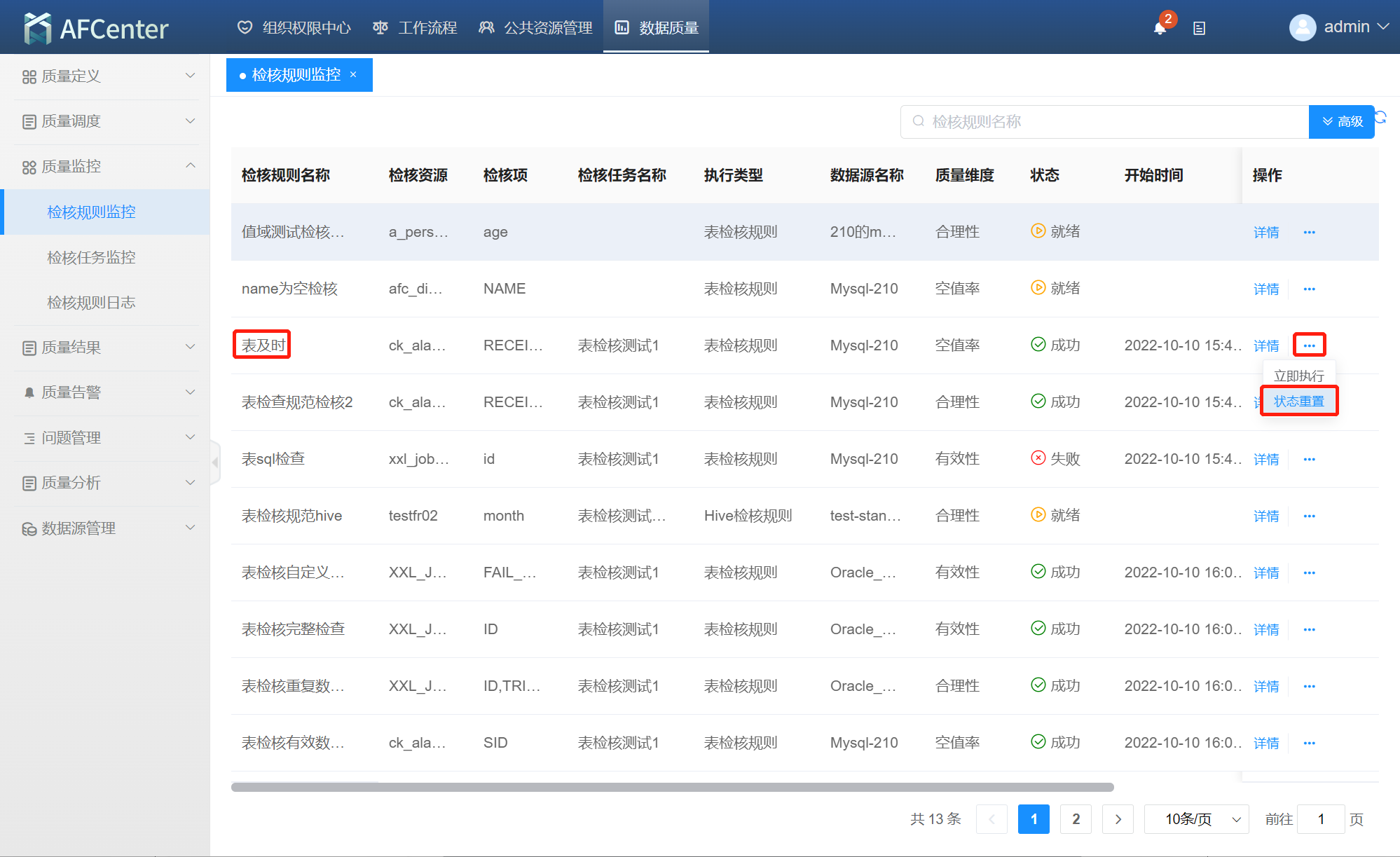1400x857 pixels.
Task: Click the refresh icon beside 高级 button
Action: (1380, 117)
